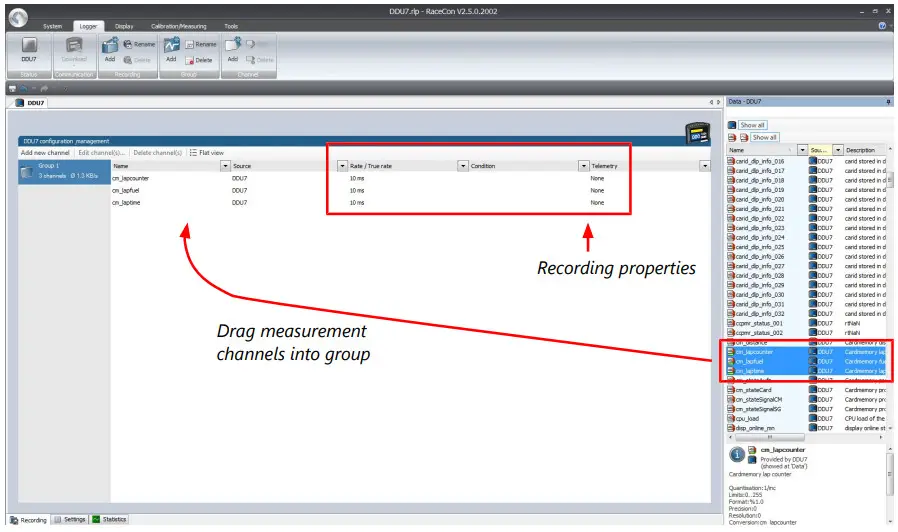The image size is (898, 532).
Task: Add a new channel via ribbon Add icon
Action: 233,45
